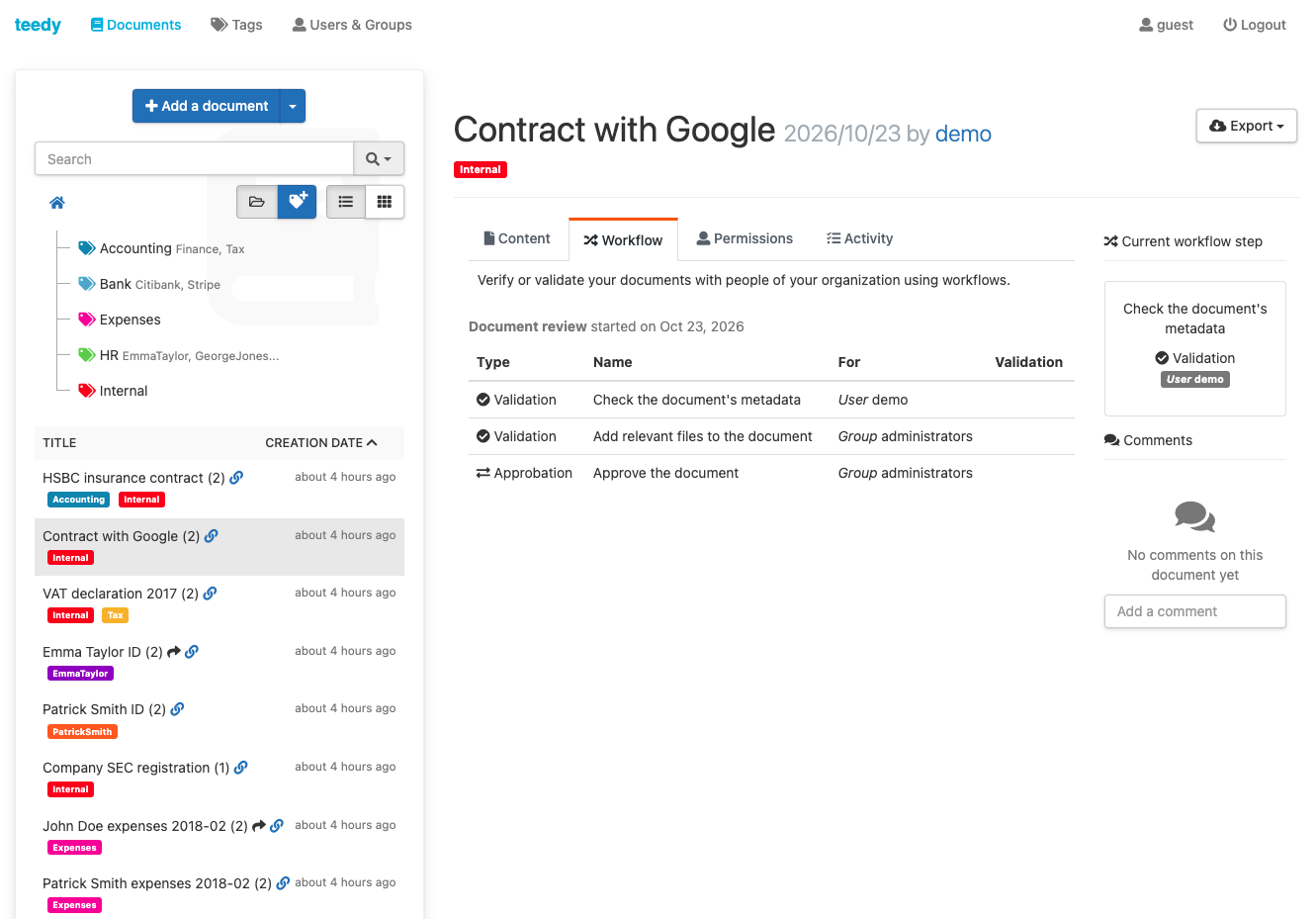1316x919 pixels.
Task: Click red Internal badge under document title
Action: [481, 169]
